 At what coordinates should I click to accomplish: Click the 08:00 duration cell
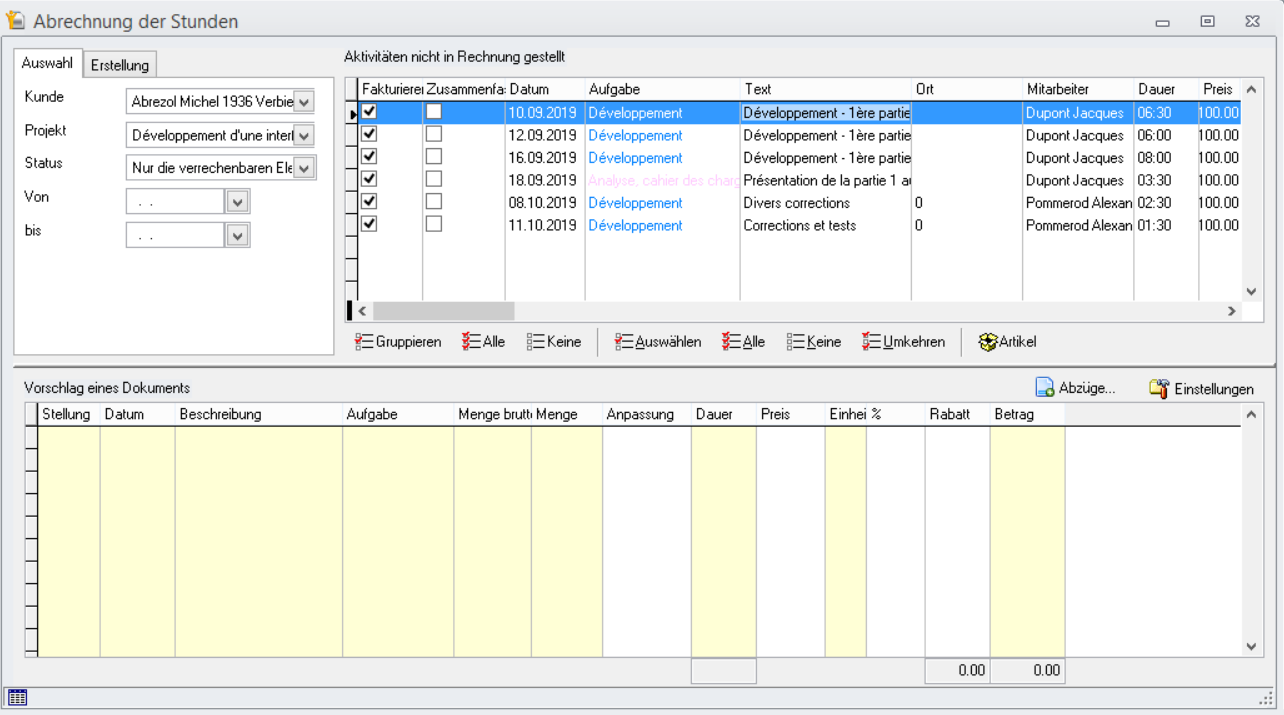[1166, 158]
